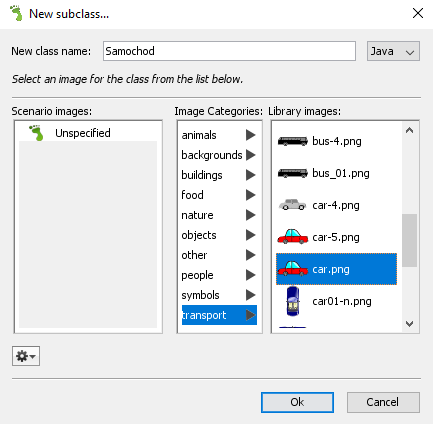Pick the gray car-4.png icon
The height and width of the screenshot is (424, 433).
tap(292, 205)
